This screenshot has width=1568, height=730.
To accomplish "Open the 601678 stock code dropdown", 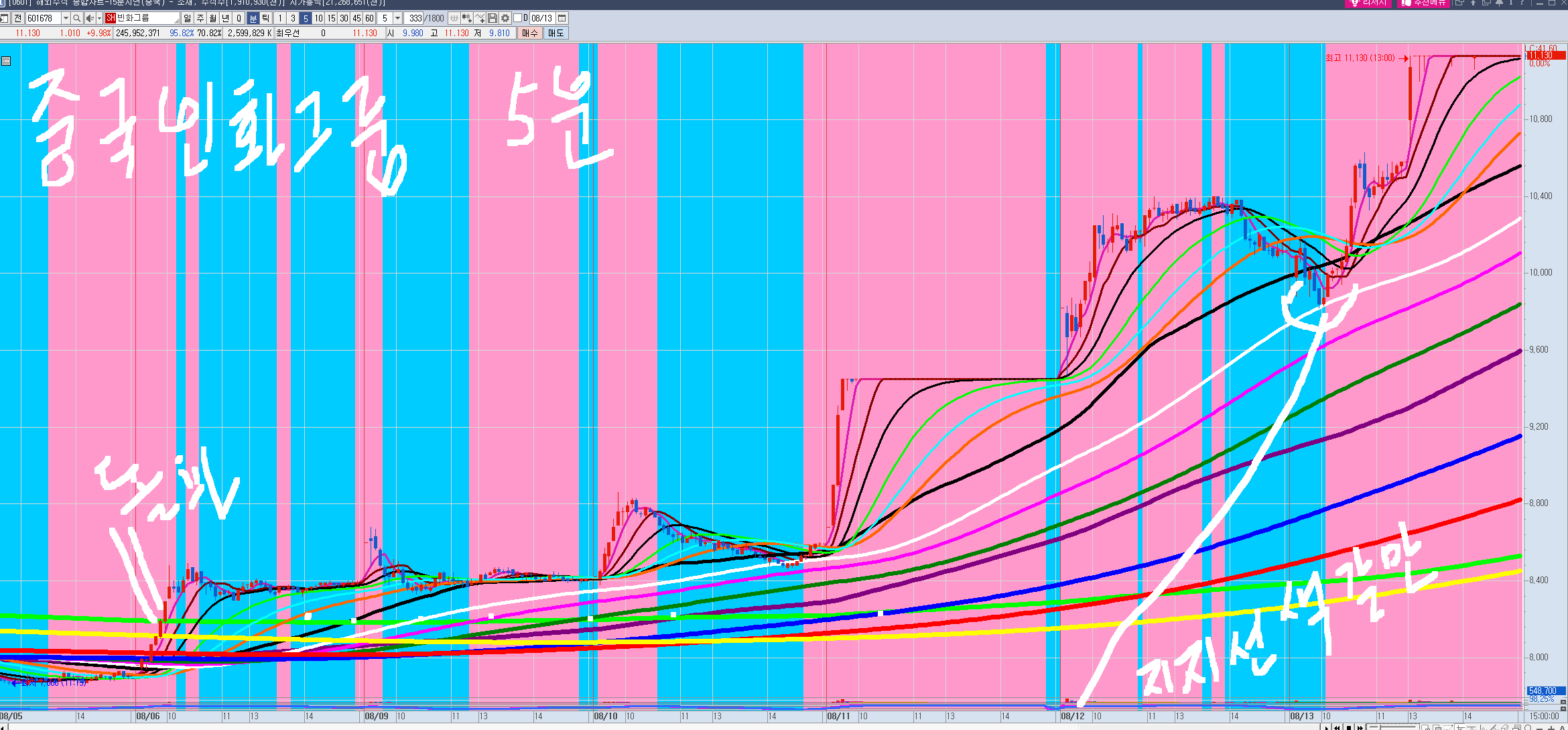I will (x=66, y=18).
